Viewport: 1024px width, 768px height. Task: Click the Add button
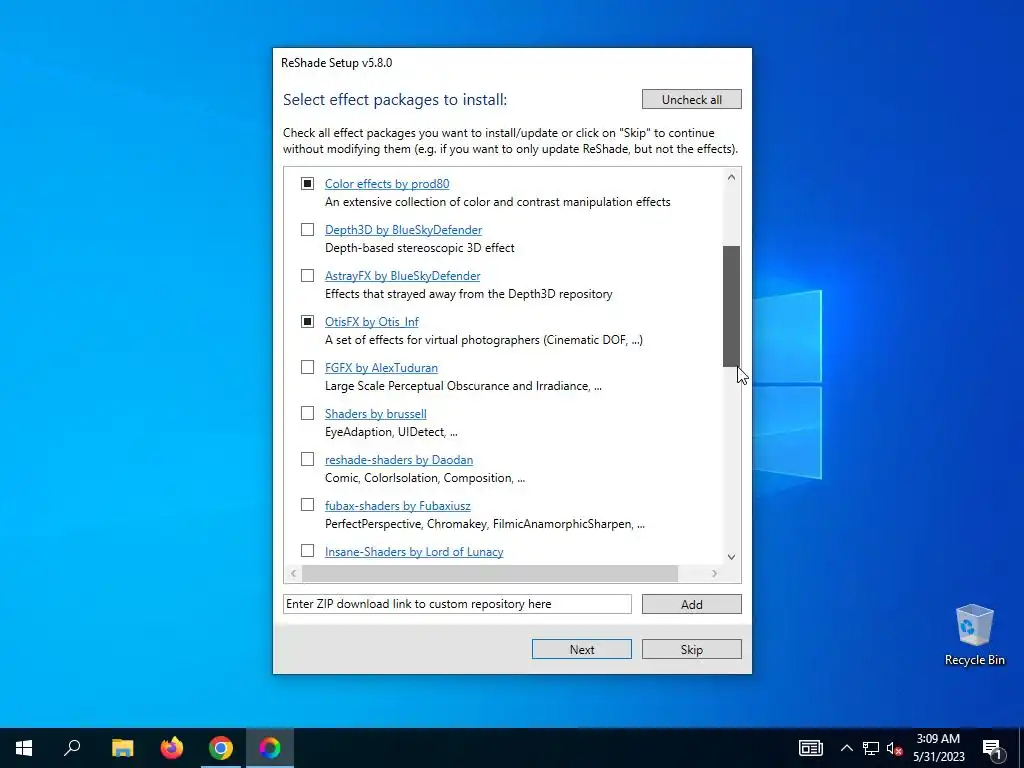[692, 604]
